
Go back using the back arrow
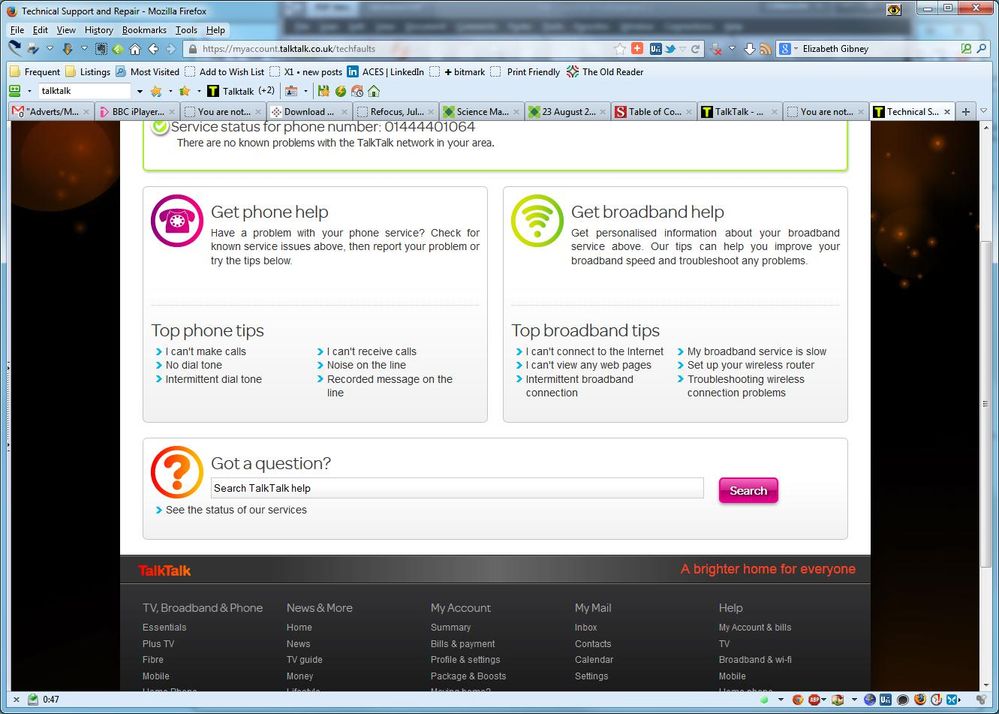coord(153,48)
